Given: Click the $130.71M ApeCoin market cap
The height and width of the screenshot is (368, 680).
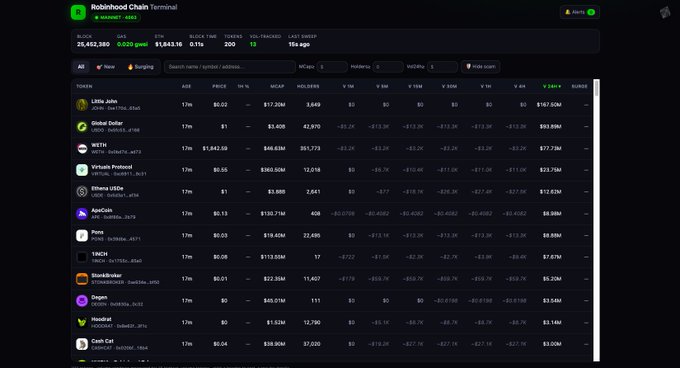Looking at the screenshot, I should coord(273,213).
